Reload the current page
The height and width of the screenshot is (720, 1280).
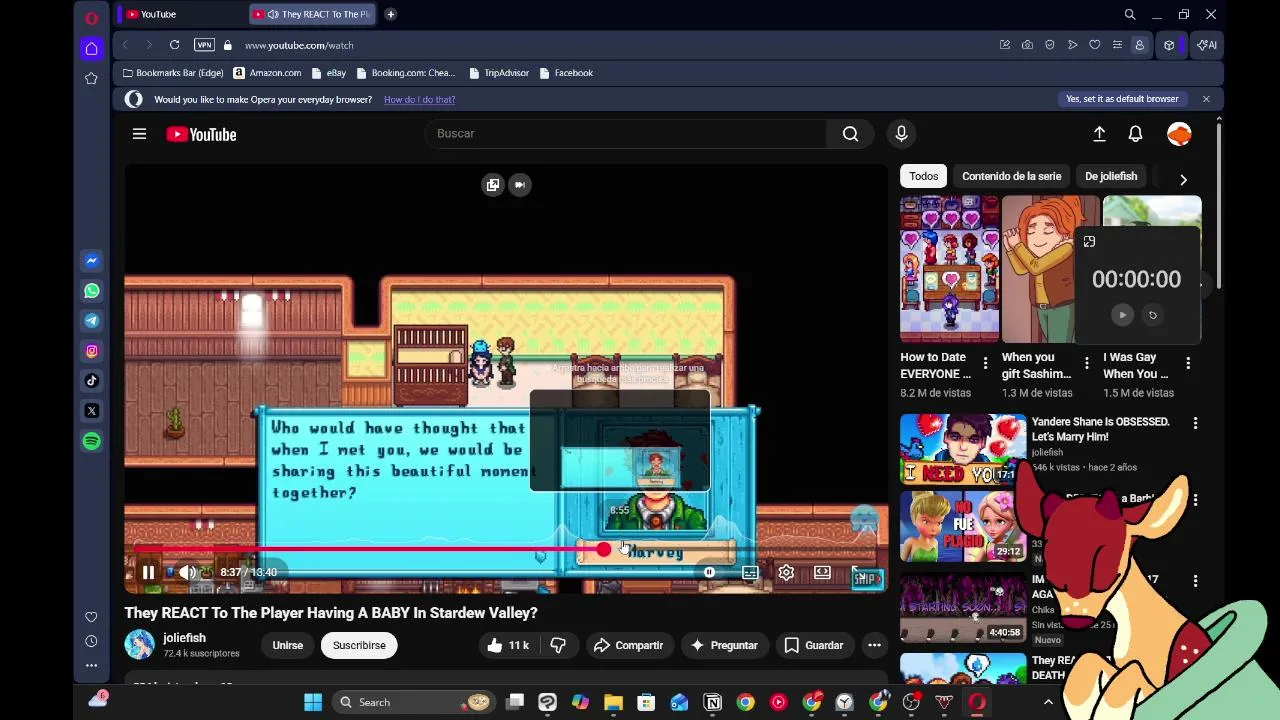174,45
